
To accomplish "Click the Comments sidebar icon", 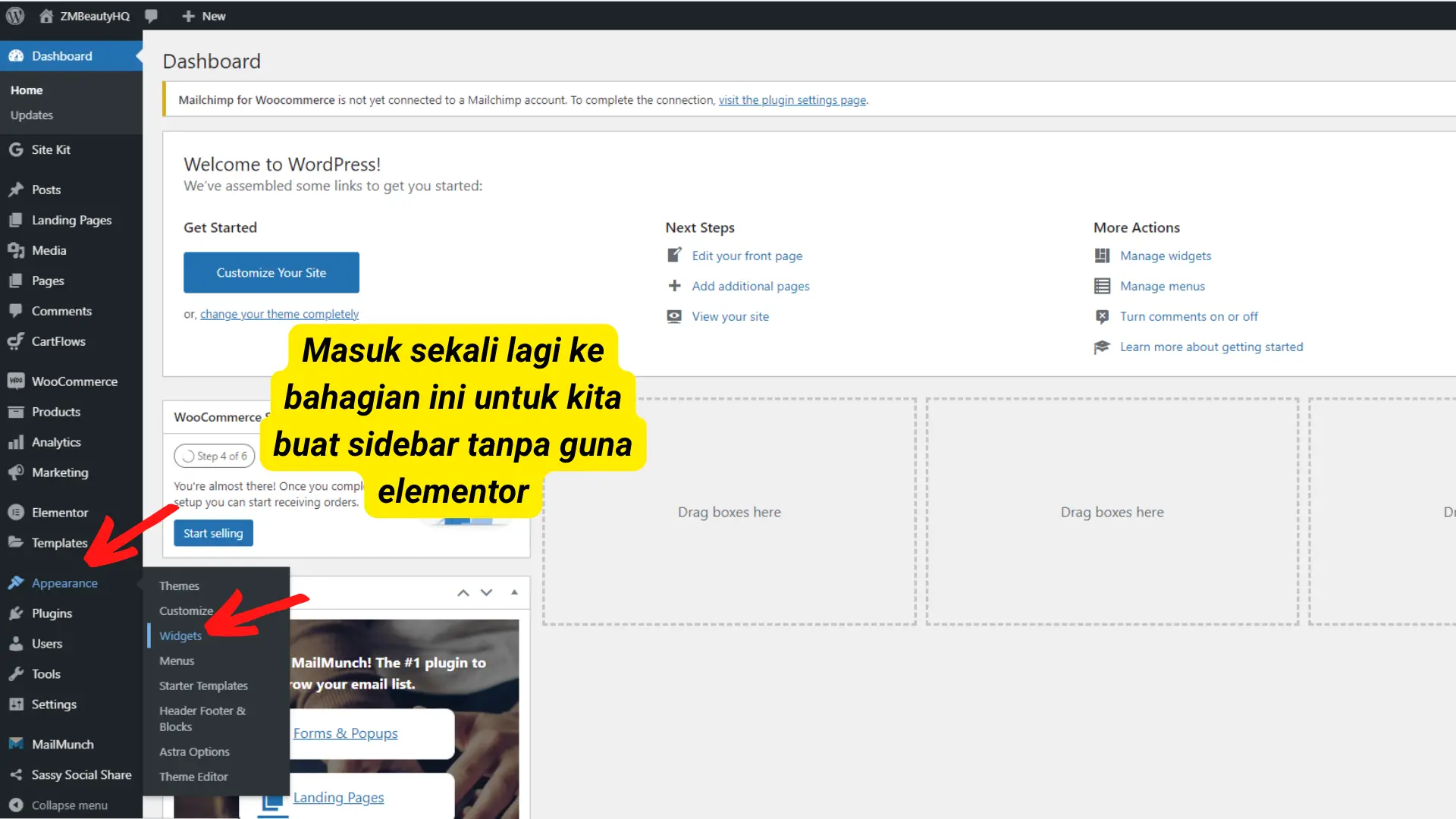I will coord(16,311).
